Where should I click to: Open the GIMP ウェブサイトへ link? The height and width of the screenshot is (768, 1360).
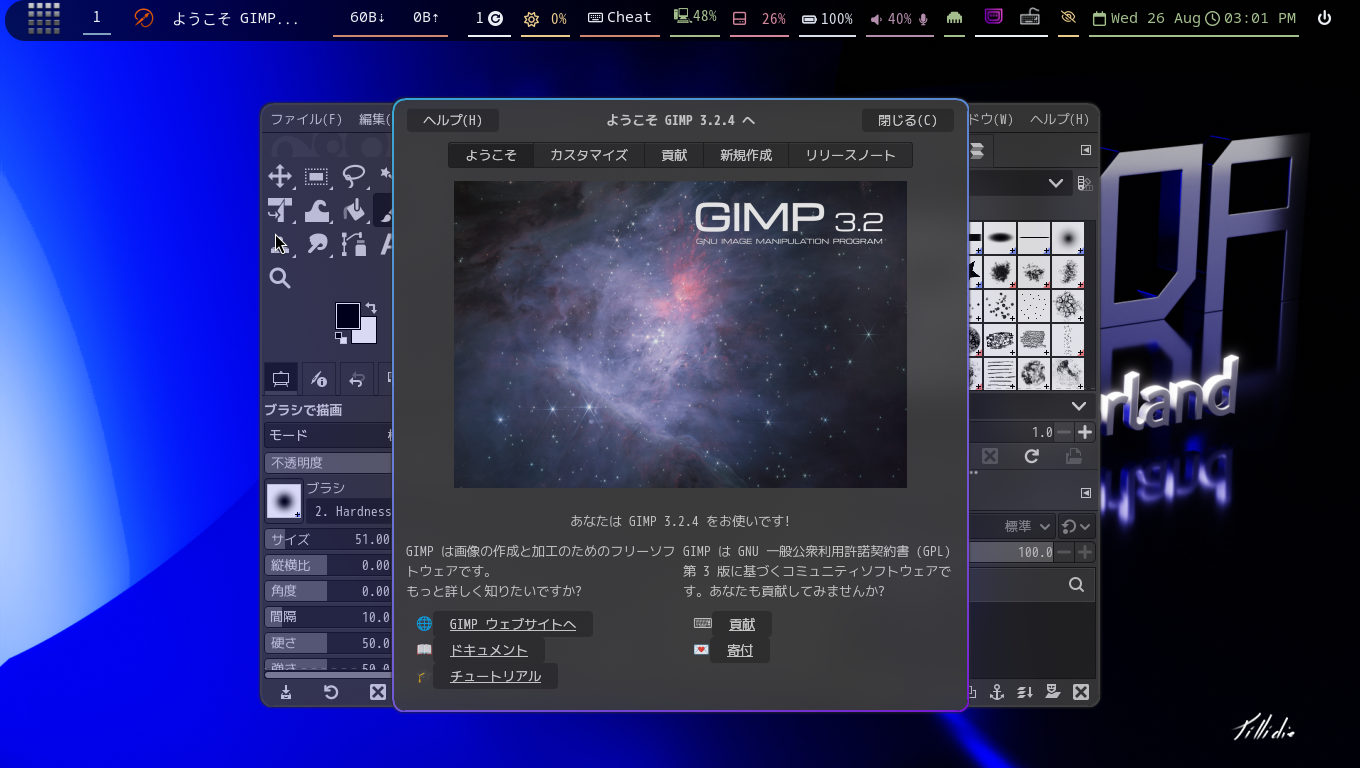[x=513, y=624]
